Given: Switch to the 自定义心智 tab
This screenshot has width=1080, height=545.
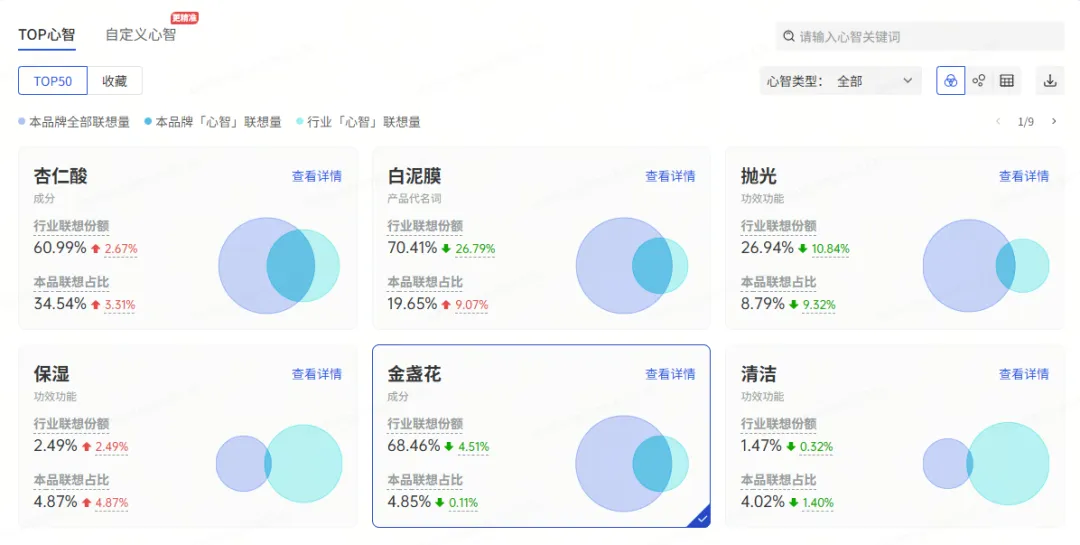Looking at the screenshot, I should click(x=141, y=35).
